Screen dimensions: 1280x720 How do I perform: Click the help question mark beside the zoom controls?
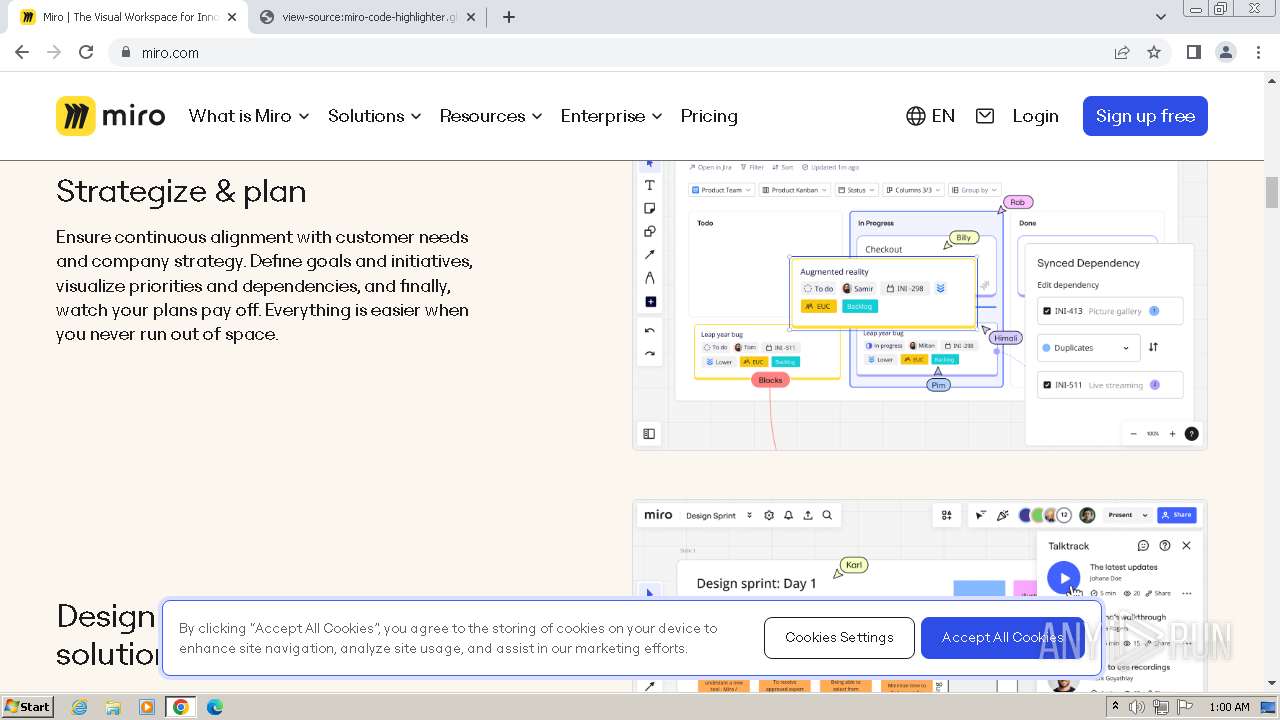click(x=1191, y=434)
